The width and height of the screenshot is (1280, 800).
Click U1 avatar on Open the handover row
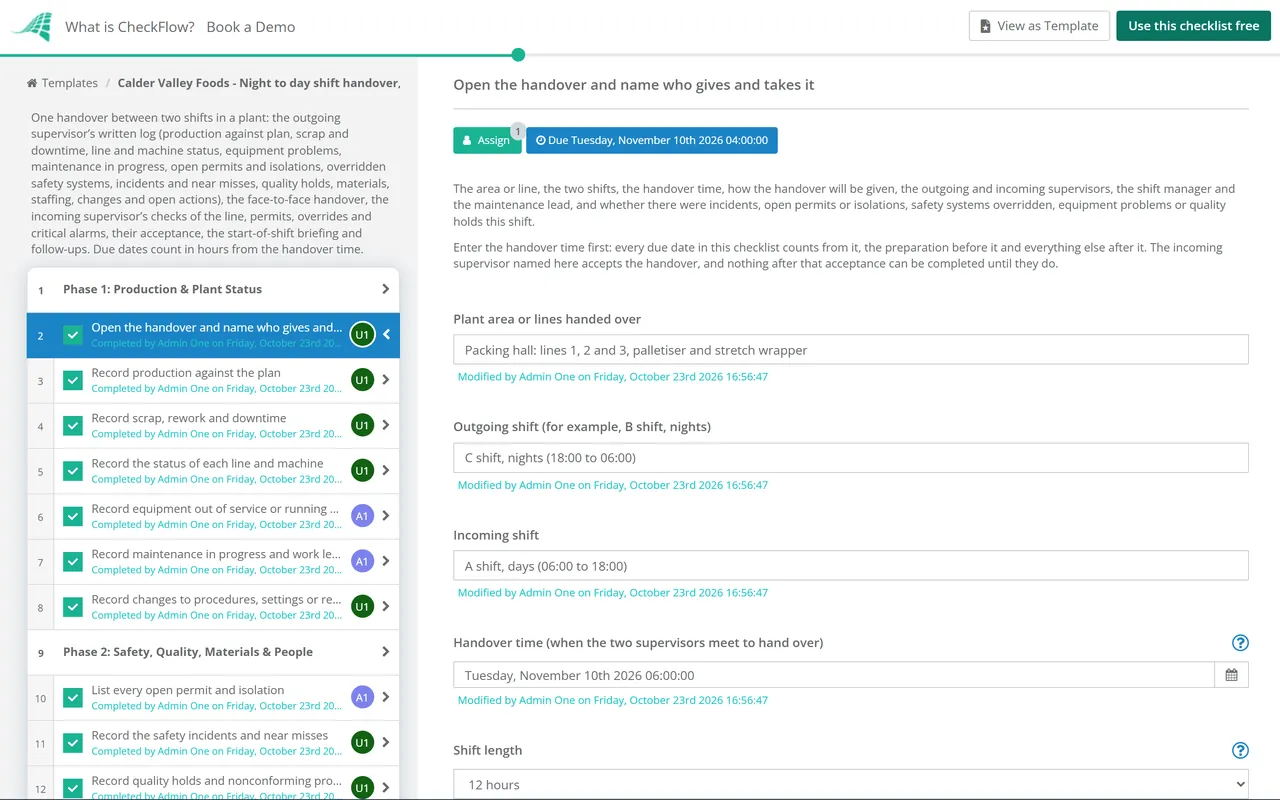click(362, 335)
